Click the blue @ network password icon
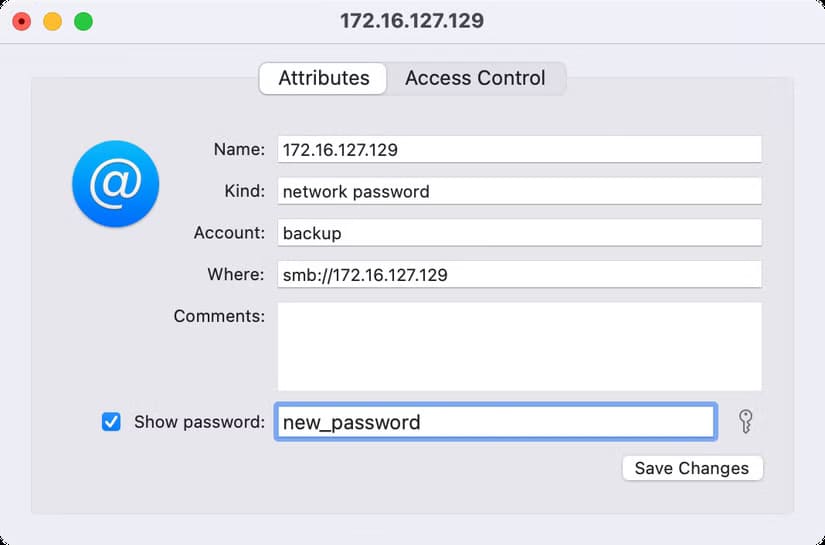 pos(115,184)
